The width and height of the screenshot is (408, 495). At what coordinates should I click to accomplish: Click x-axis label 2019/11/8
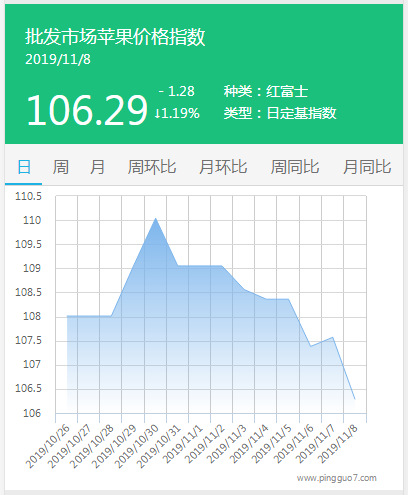pyautogui.click(x=338, y=444)
